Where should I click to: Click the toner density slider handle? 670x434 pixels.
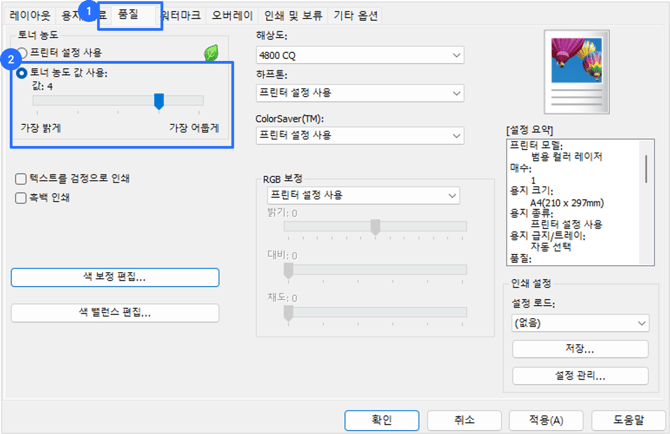159,102
